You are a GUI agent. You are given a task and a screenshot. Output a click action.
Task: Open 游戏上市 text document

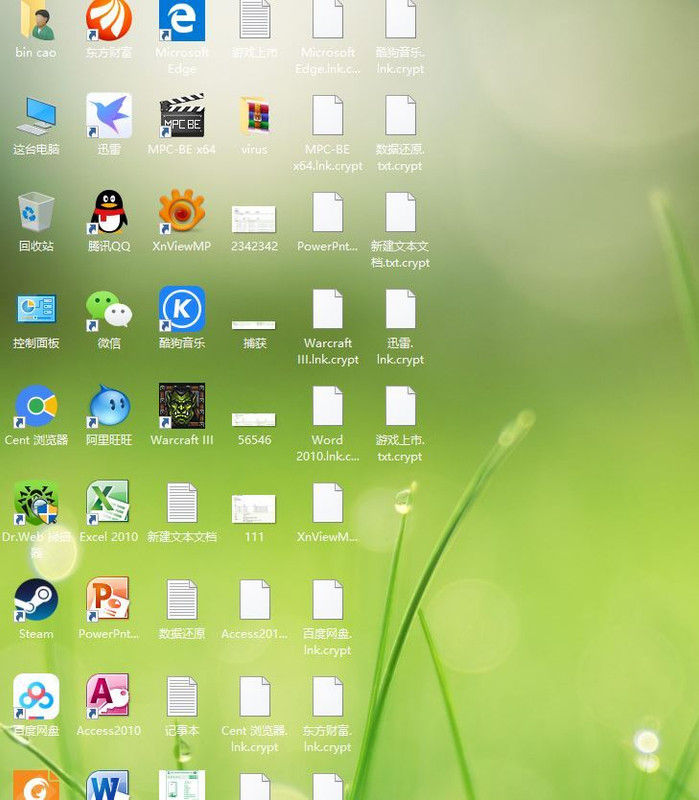click(255, 19)
